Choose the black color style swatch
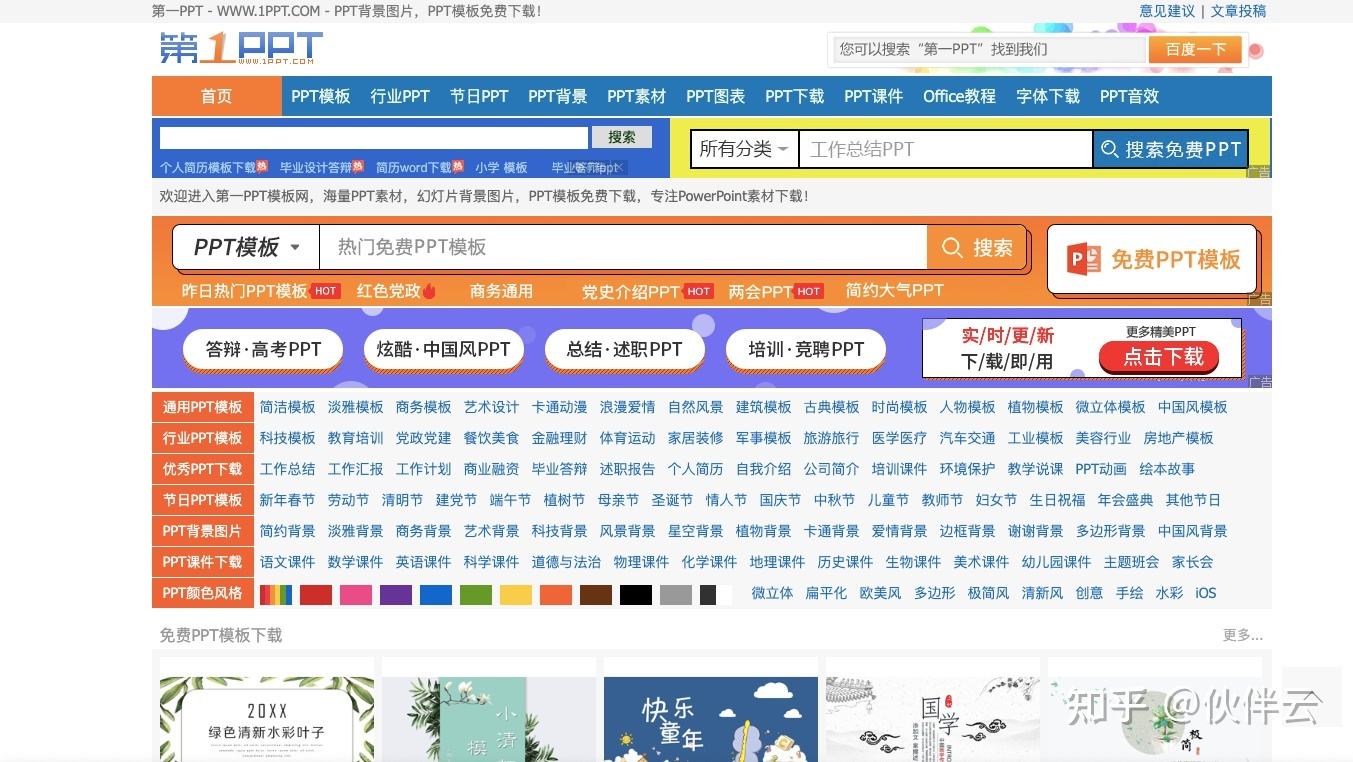The width and height of the screenshot is (1353, 762). (636, 595)
